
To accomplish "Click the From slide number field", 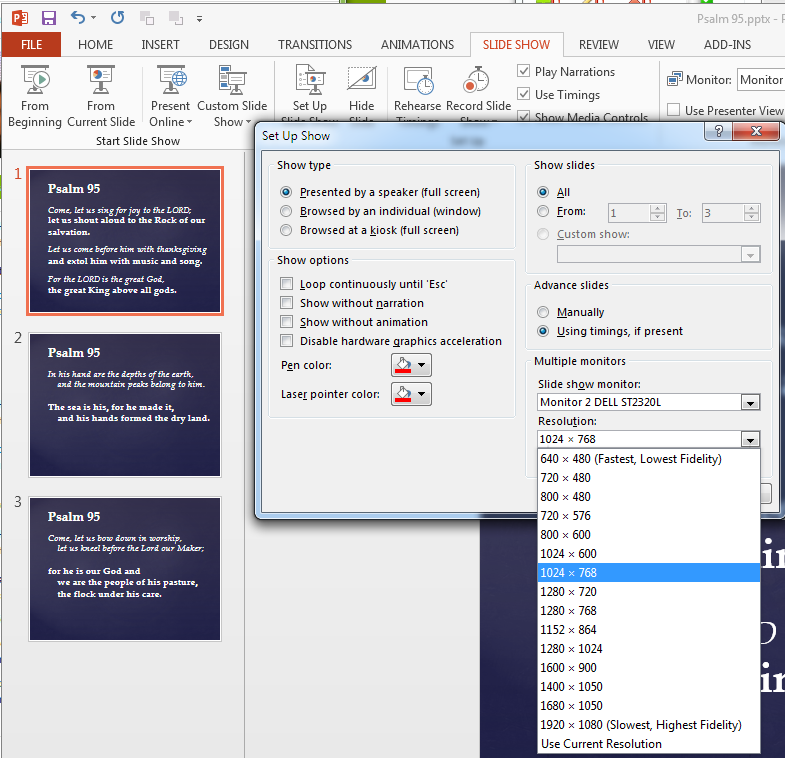I will coord(629,213).
